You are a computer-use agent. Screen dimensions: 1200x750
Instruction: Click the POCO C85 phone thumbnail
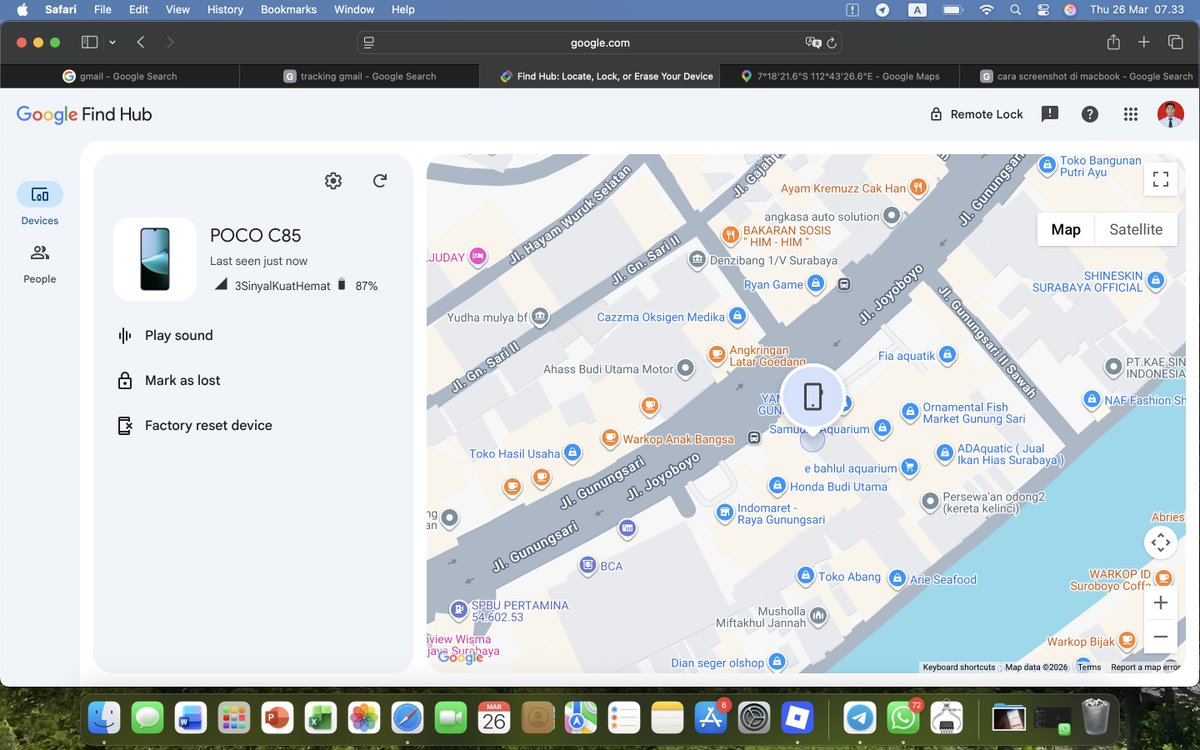point(155,259)
